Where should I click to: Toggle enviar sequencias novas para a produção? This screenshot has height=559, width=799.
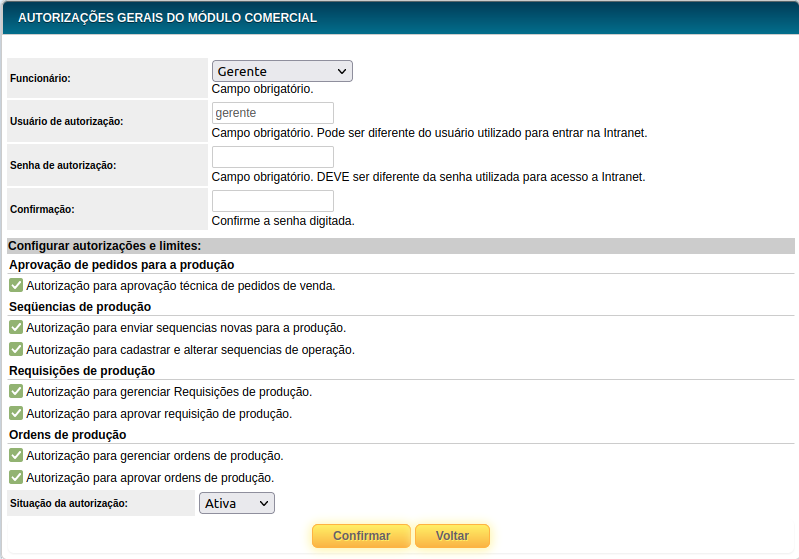[16, 327]
